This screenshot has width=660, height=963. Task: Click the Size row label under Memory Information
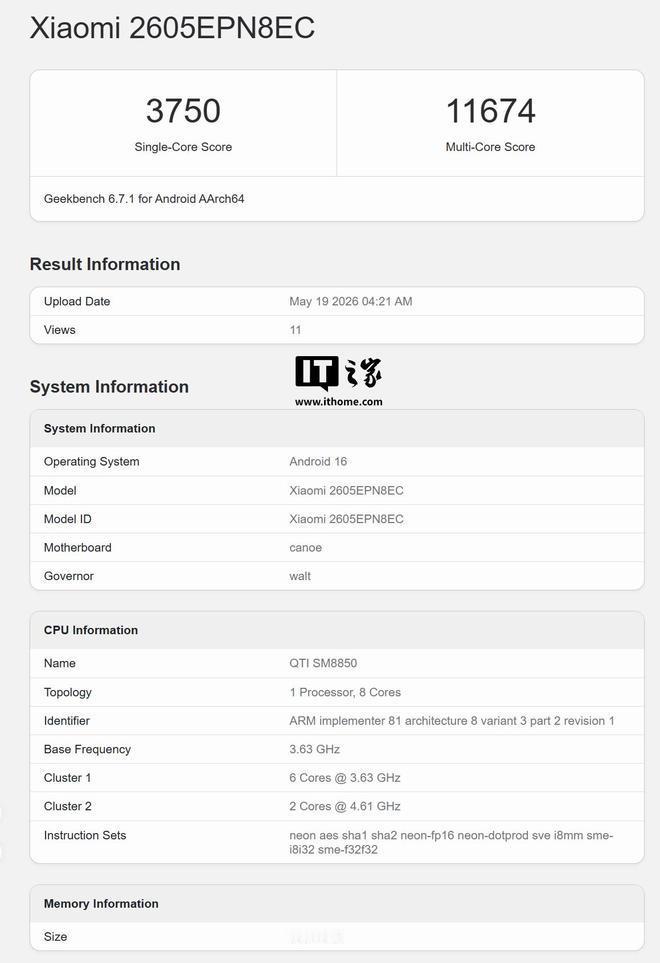[x=55, y=937]
